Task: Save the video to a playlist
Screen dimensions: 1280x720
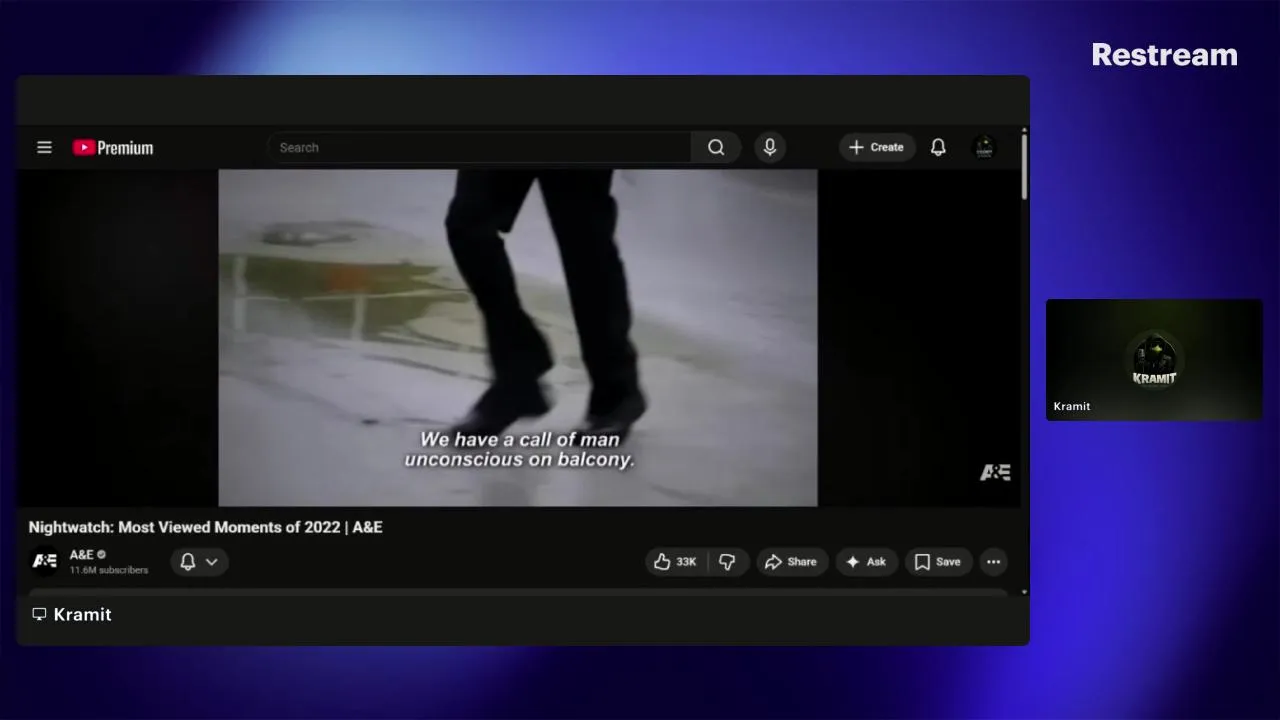Action: [x=939, y=562]
